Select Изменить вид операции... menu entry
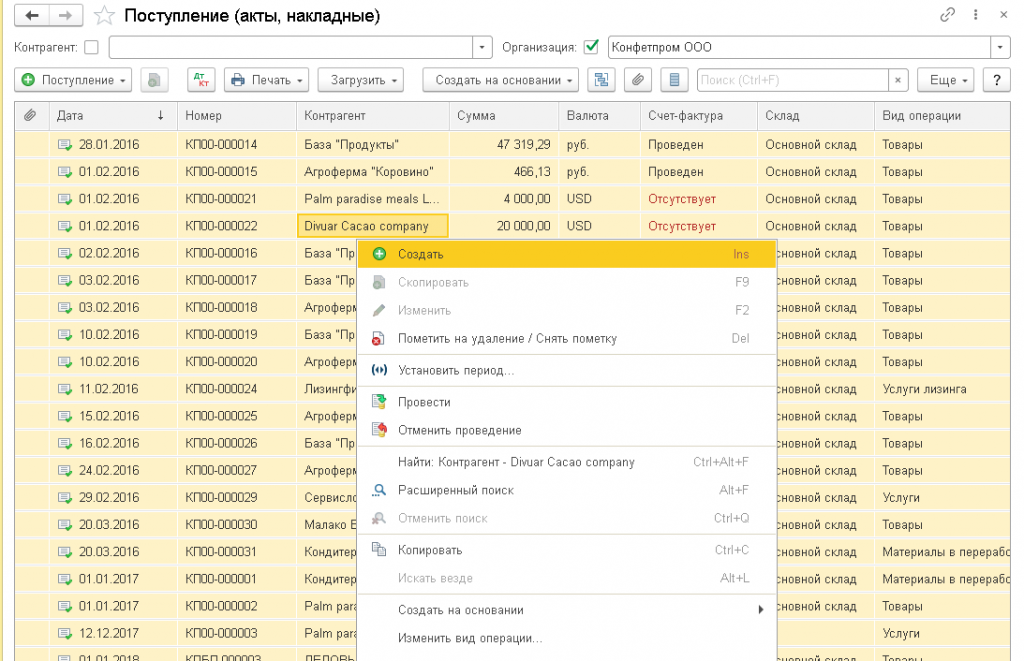This screenshot has height=661, width=1024. 567,638
